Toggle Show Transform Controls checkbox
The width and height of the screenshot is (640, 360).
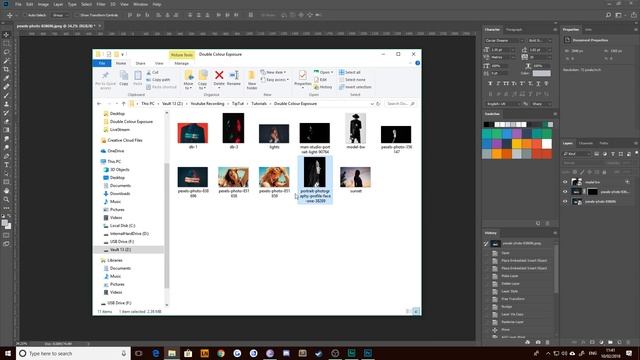pyautogui.click(x=76, y=15)
